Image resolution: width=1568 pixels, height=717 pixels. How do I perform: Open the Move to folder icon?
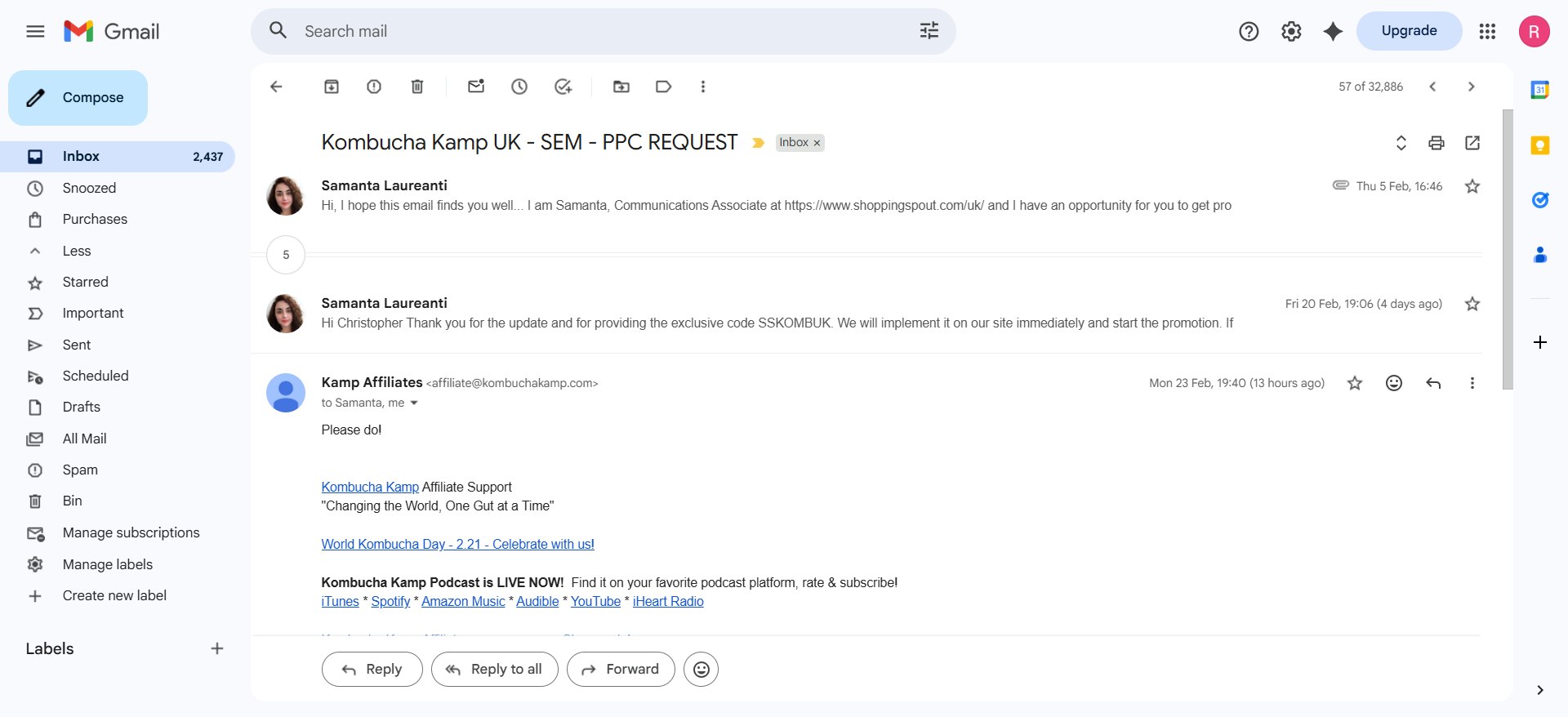point(621,87)
